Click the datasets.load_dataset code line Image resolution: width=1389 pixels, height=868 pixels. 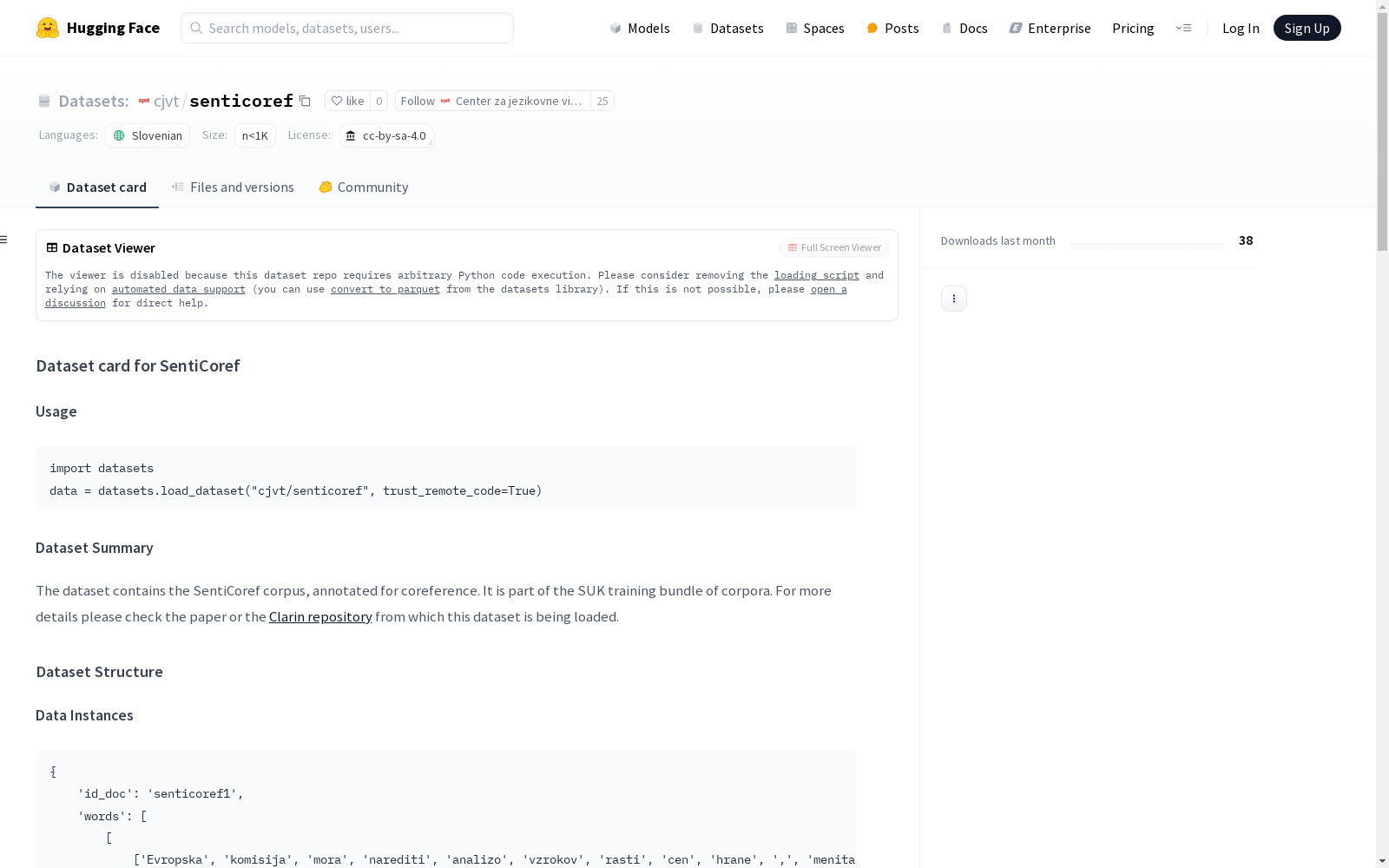coord(296,490)
